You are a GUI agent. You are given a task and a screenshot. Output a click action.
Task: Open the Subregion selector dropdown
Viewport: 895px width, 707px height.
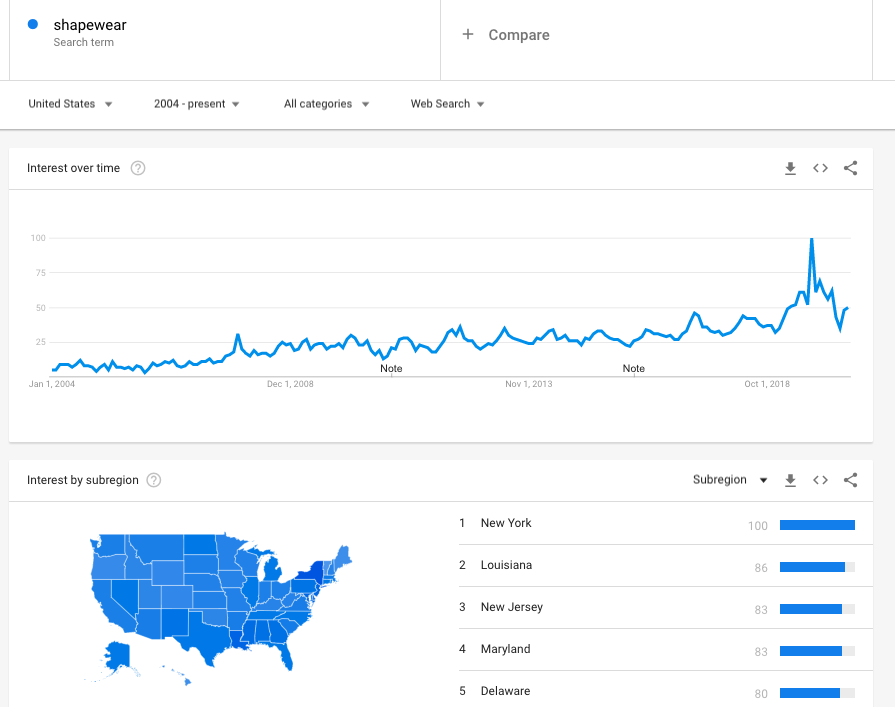pos(730,480)
